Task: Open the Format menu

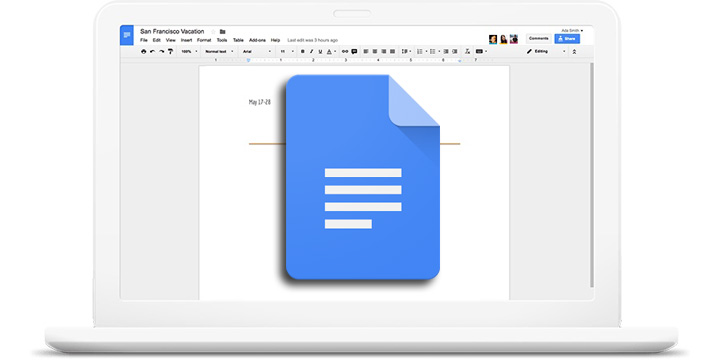Action: tap(204, 40)
